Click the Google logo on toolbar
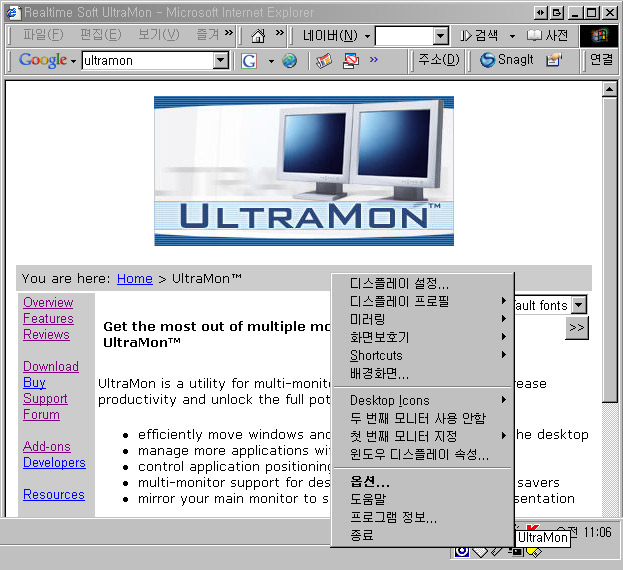The width and height of the screenshot is (623, 570). (43, 60)
